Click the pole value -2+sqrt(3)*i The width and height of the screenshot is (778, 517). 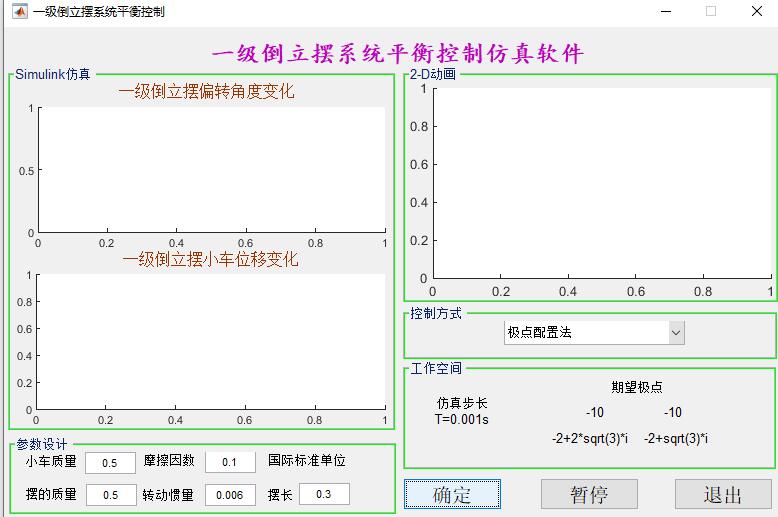point(676,439)
